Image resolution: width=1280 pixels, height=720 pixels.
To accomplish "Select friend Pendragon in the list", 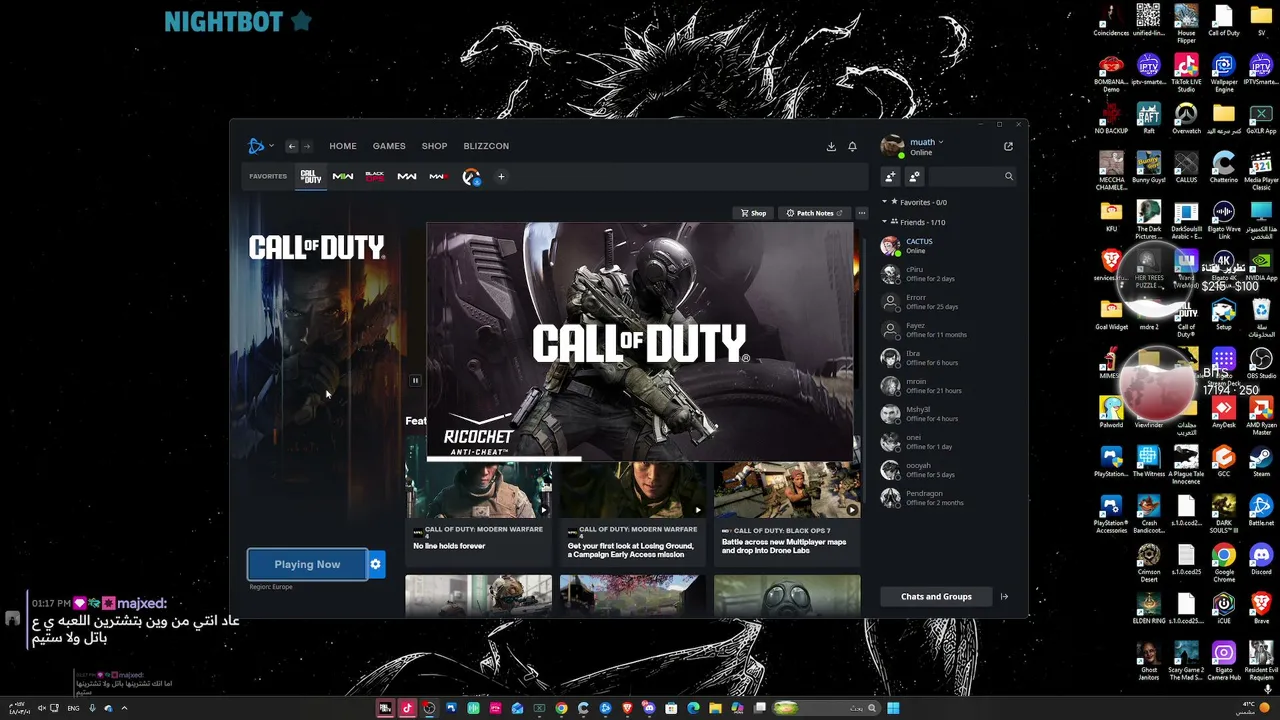I will point(948,498).
